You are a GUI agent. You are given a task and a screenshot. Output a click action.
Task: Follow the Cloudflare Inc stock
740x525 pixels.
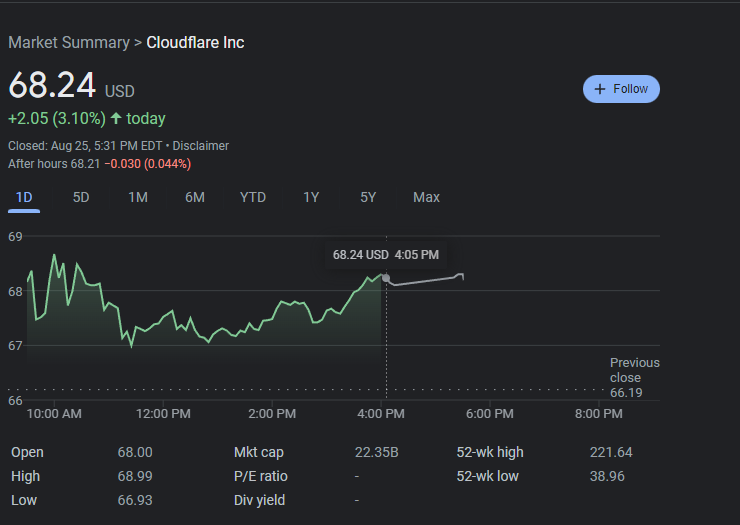[x=621, y=89]
